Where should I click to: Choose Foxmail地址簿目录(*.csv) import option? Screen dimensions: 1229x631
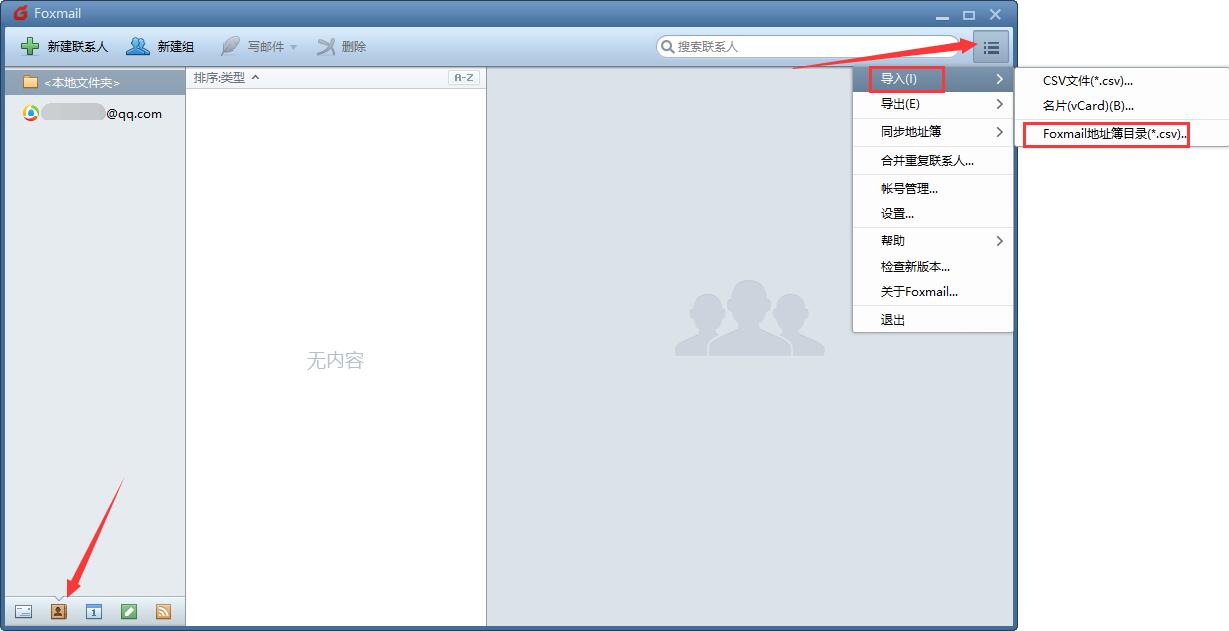1122,134
